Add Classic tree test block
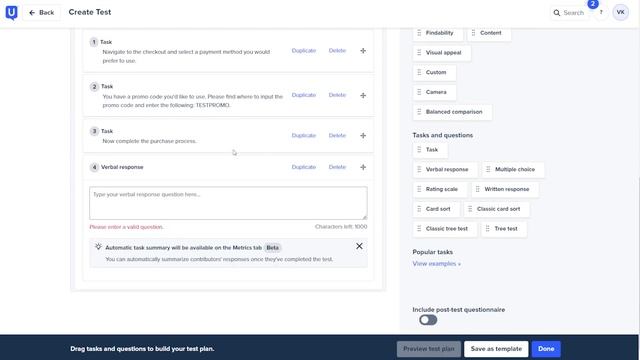Viewport: 640px width, 360px height. click(x=445, y=229)
